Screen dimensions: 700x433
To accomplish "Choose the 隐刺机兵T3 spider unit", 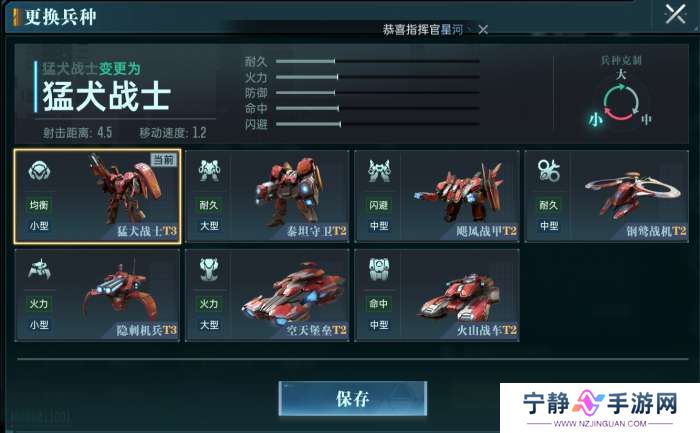I will (97, 296).
